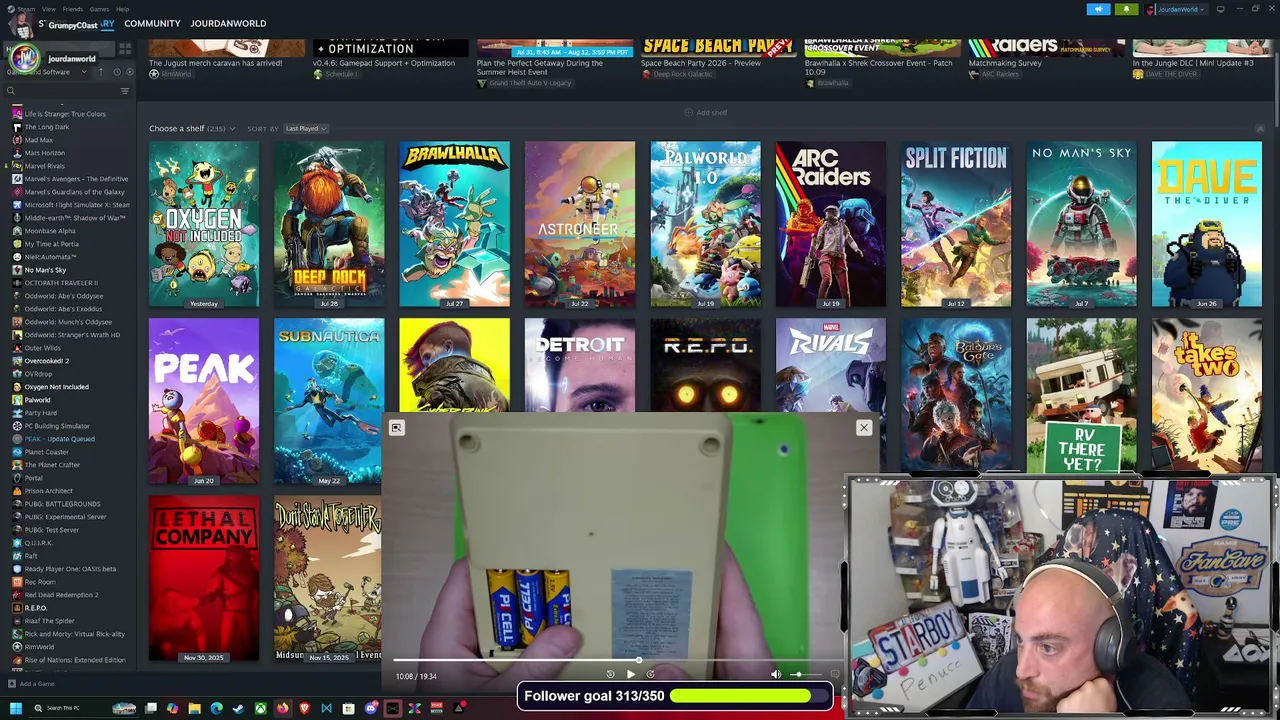Viewport: 1280px width, 720px height.
Task: Open the Lethal Company game cover
Action: click(204, 578)
